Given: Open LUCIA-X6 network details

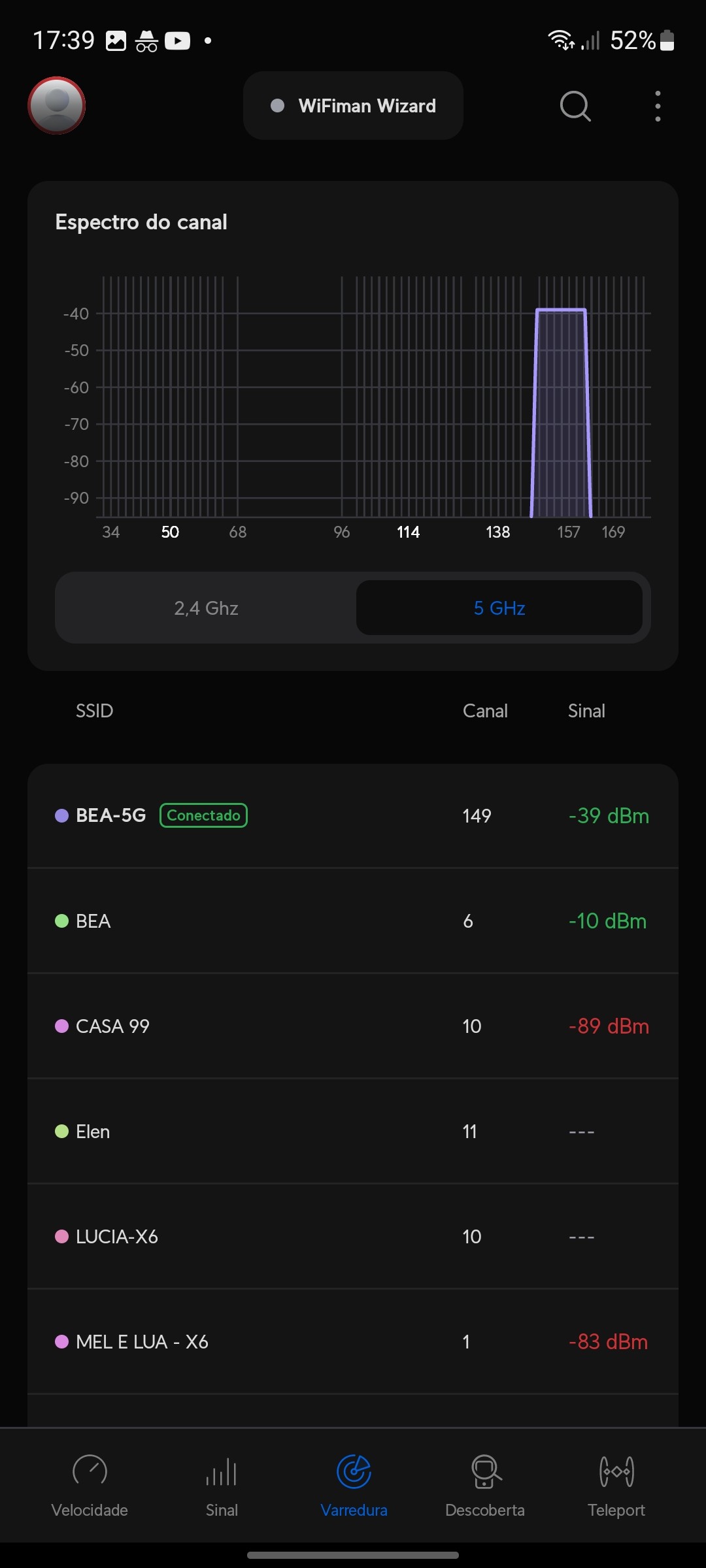Looking at the screenshot, I should click(353, 1237).
